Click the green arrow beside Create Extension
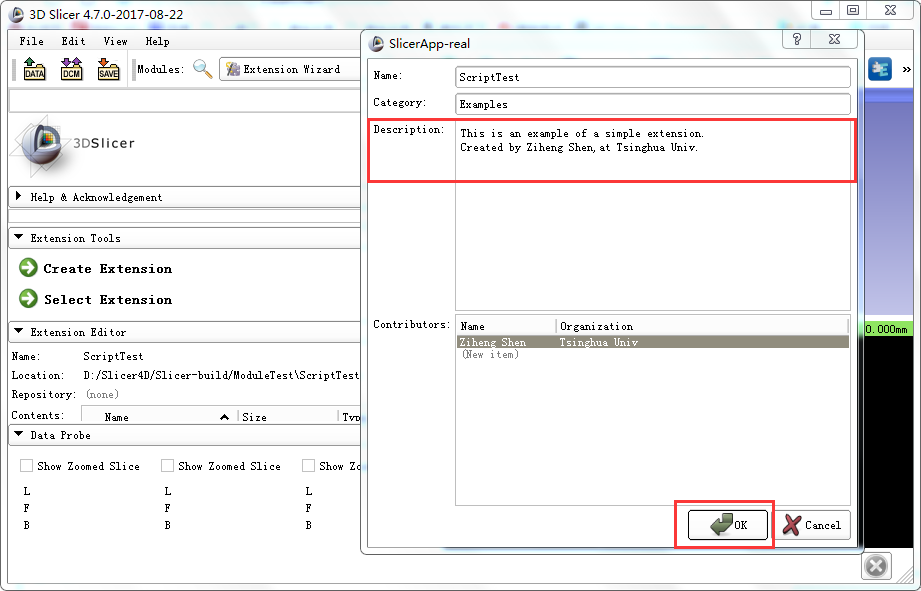This screenshot has height=591, width=921. pos(28,268)
